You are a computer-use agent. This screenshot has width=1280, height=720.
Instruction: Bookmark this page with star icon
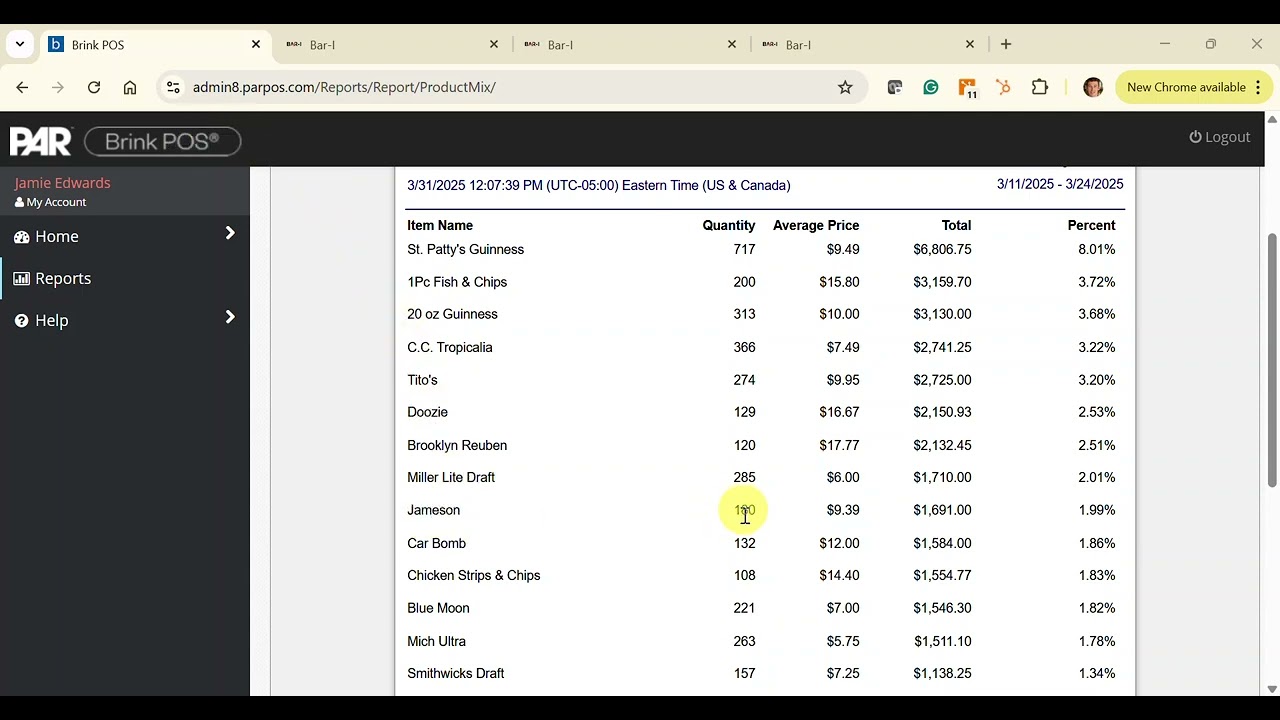(x=845, y=88)
